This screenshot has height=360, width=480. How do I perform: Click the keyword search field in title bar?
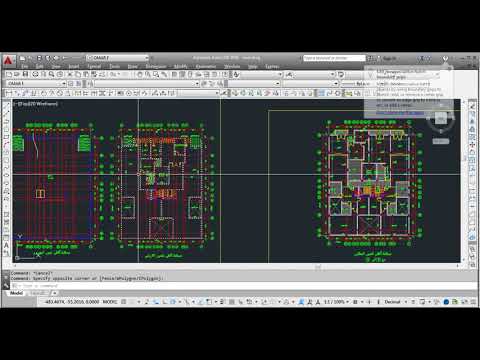[334, 58]
